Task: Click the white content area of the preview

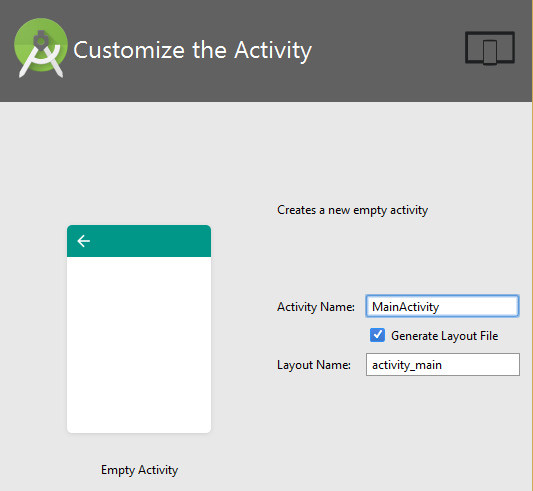Action: pyautogui.click(x=139, y=345)
